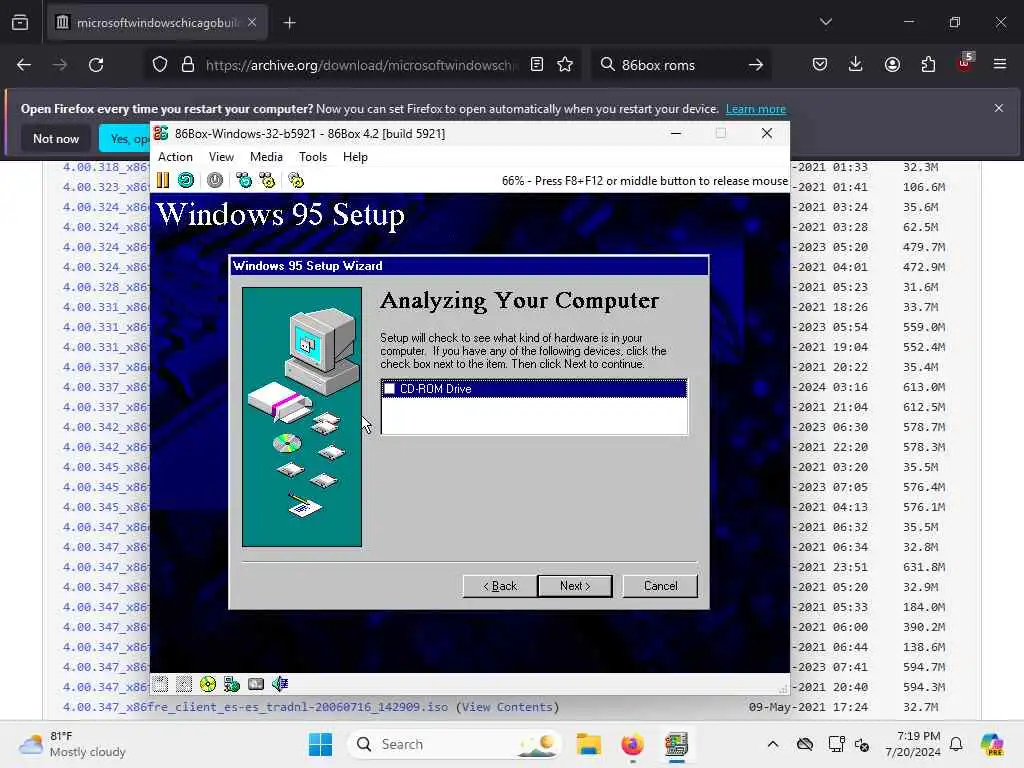This screenshot has width=1024, height=768.
Task: Open the 86Box Help menu
Action: click(x=355, y=157)
